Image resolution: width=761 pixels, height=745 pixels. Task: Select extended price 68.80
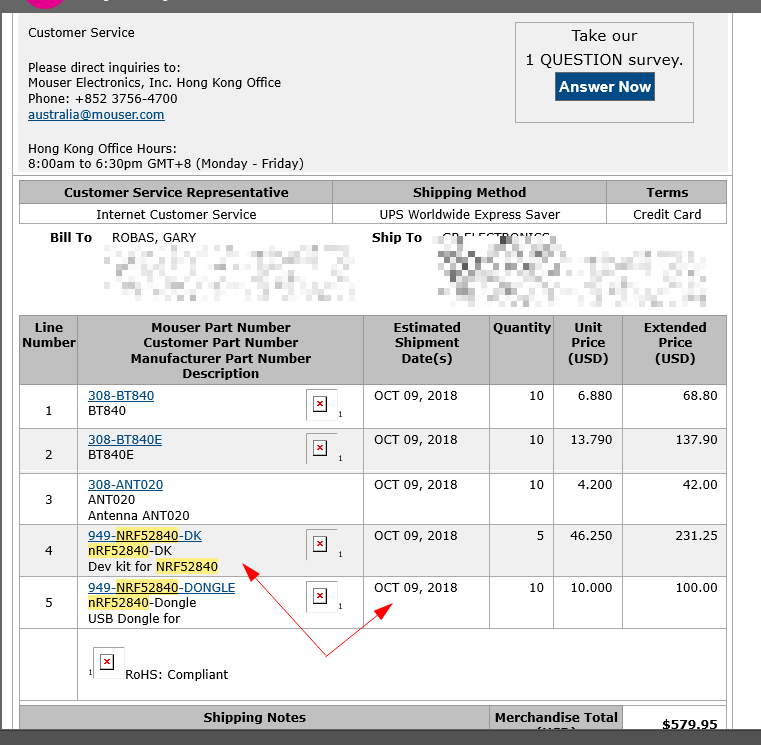[700, 396]
